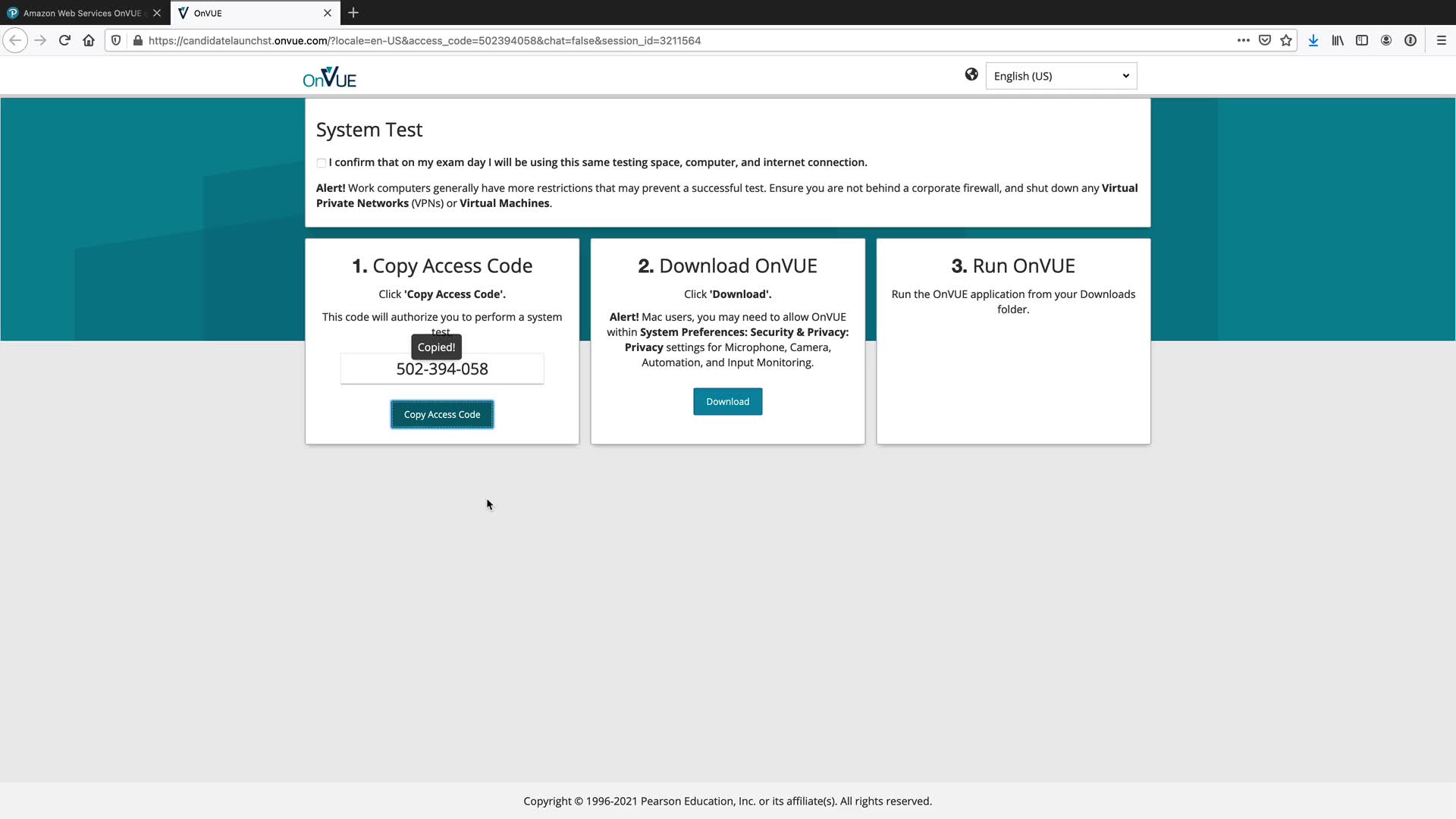Toggle the sidebar view icon

point(1362,40)
